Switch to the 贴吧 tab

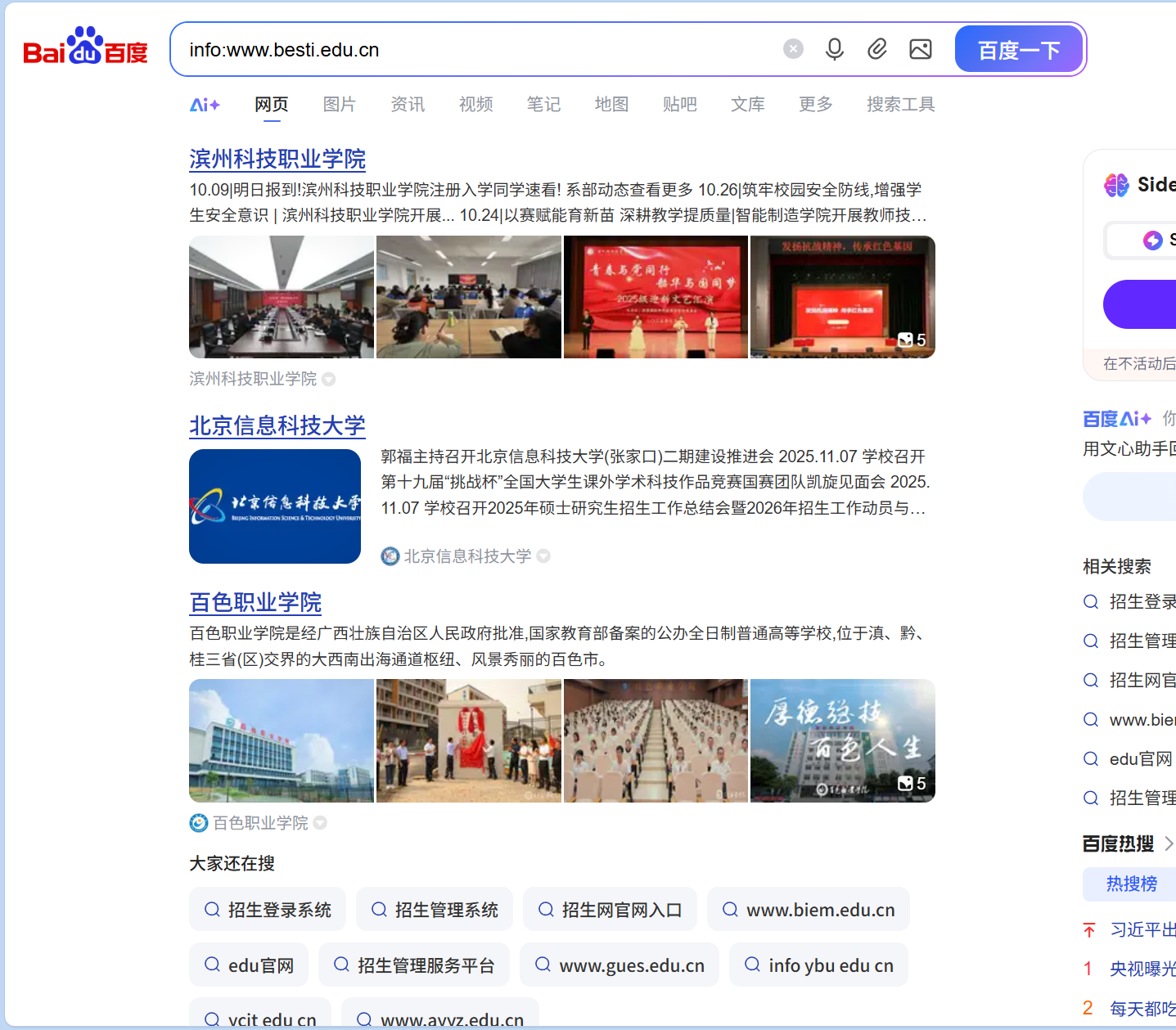[x=679, y=105]
